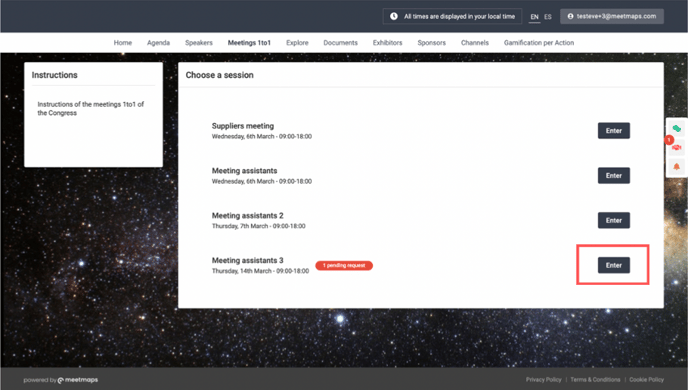Open the Agenda menu item

point(158,43)
